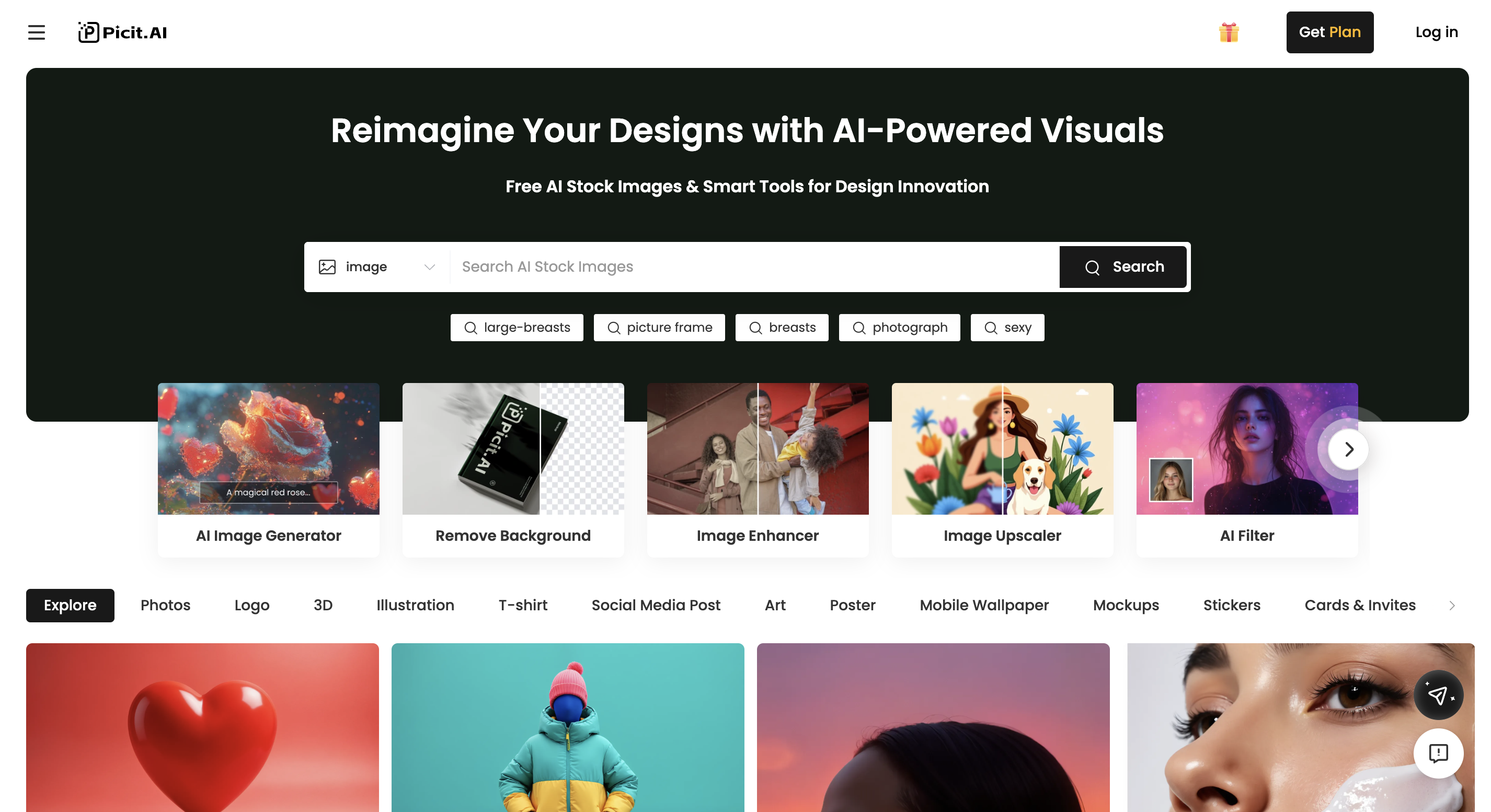Switch to the Stickers tab
This screenshot has height=812, width=1491.
point(1232,605)
